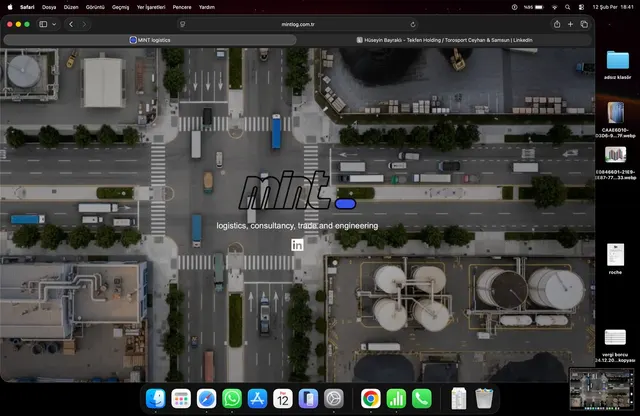Open the document stack in the Dock
The width and height of the screenshot is (640, 416).
coord(459,398)
